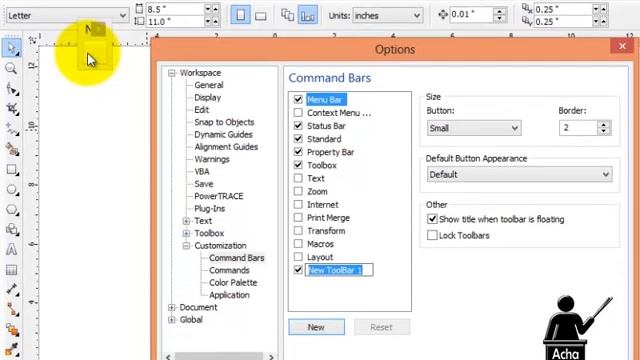
Task: Select Snap to Objects in tree
Action: pos(224,122)
